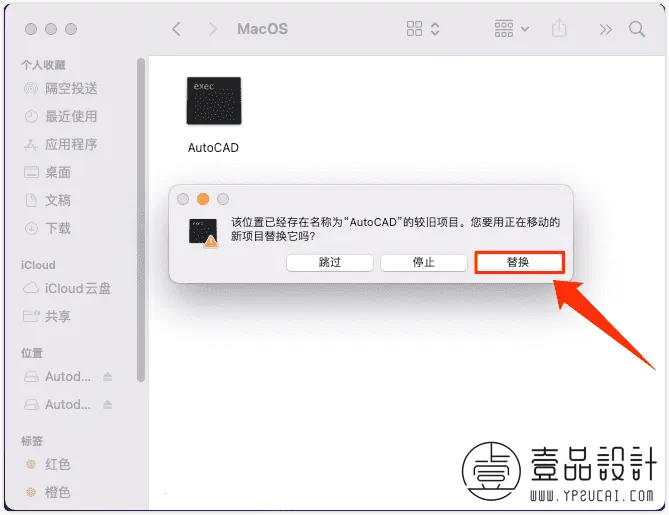
Task: Click the red tag color dot
Action: click(x=31, y=464)
